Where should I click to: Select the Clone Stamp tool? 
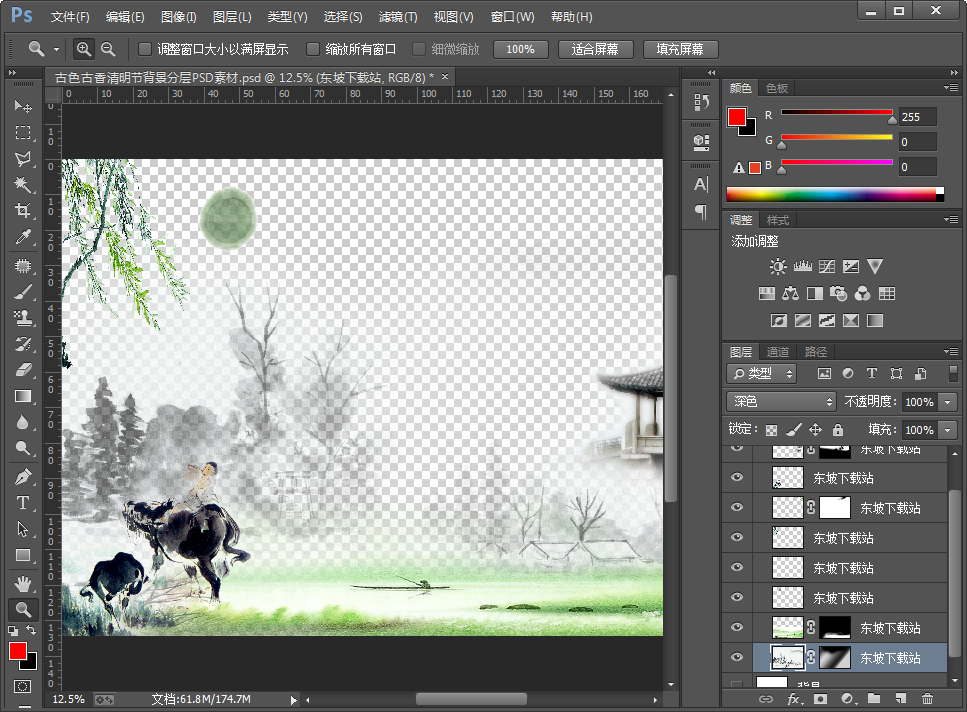point(23,317)
